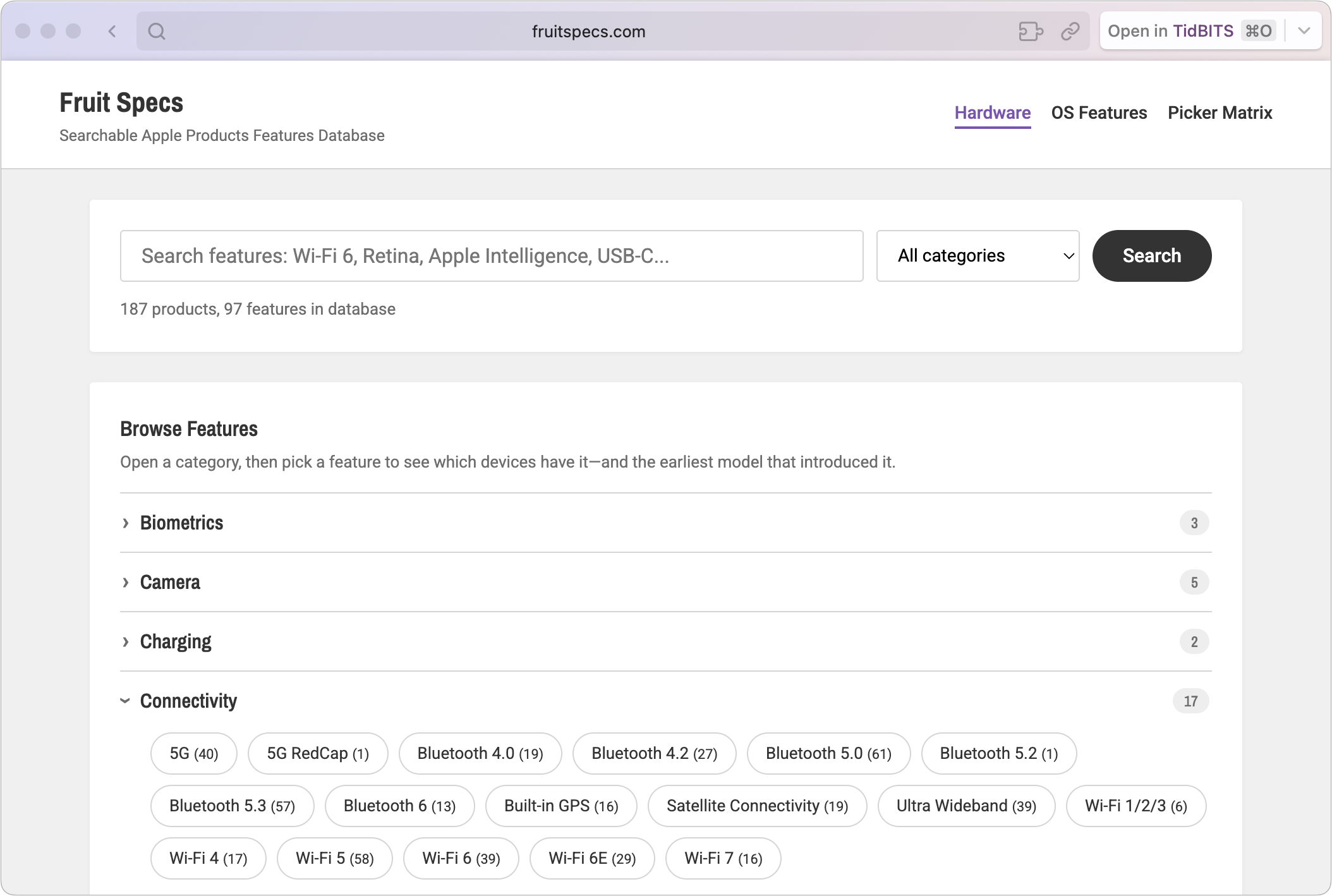Open the Picker Matrix tab
This screenshot has width=1332, height=896.
pyautogui.click(x=1220, y=113)
